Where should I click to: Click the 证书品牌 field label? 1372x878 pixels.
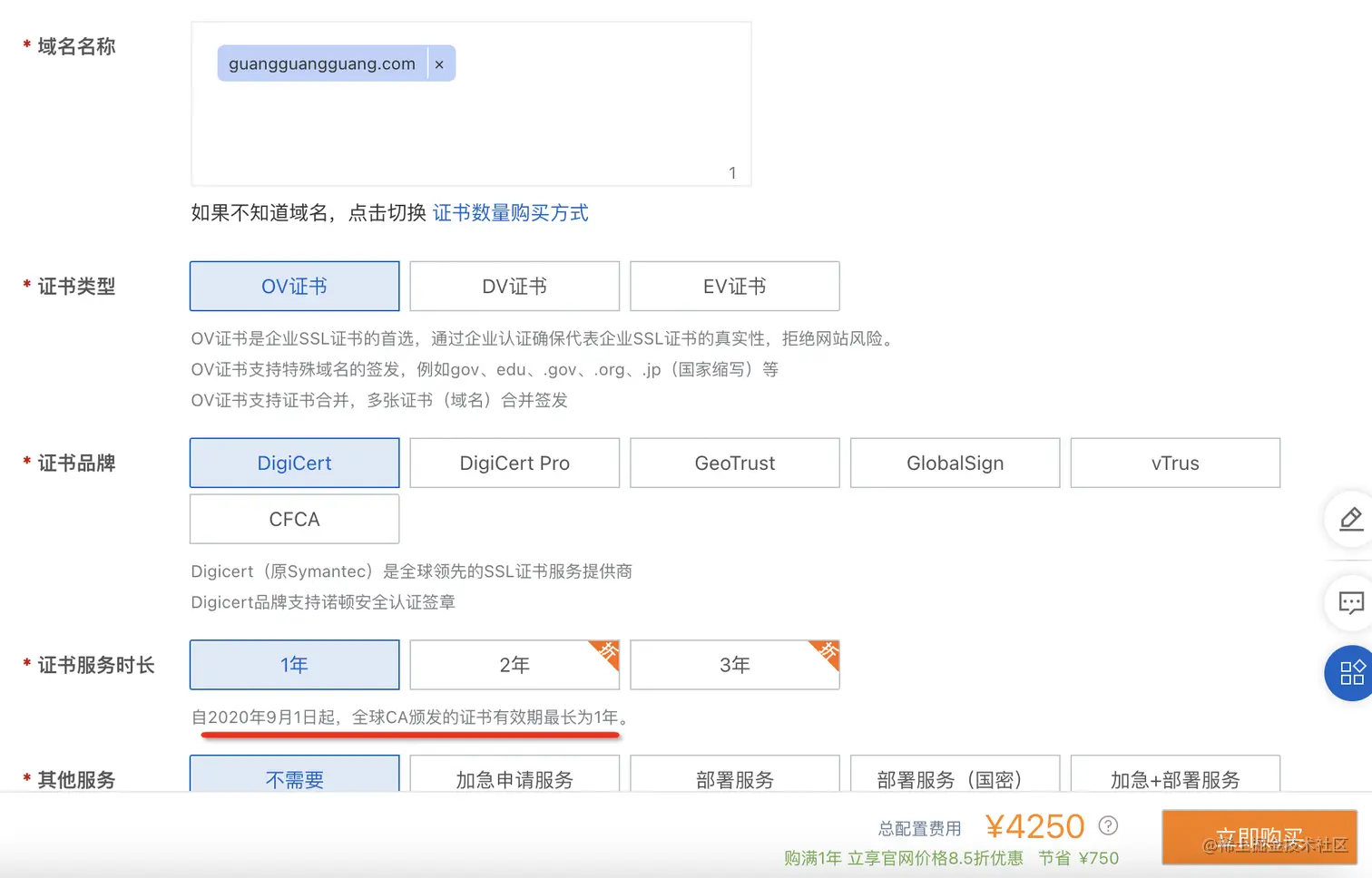[76, 463]
